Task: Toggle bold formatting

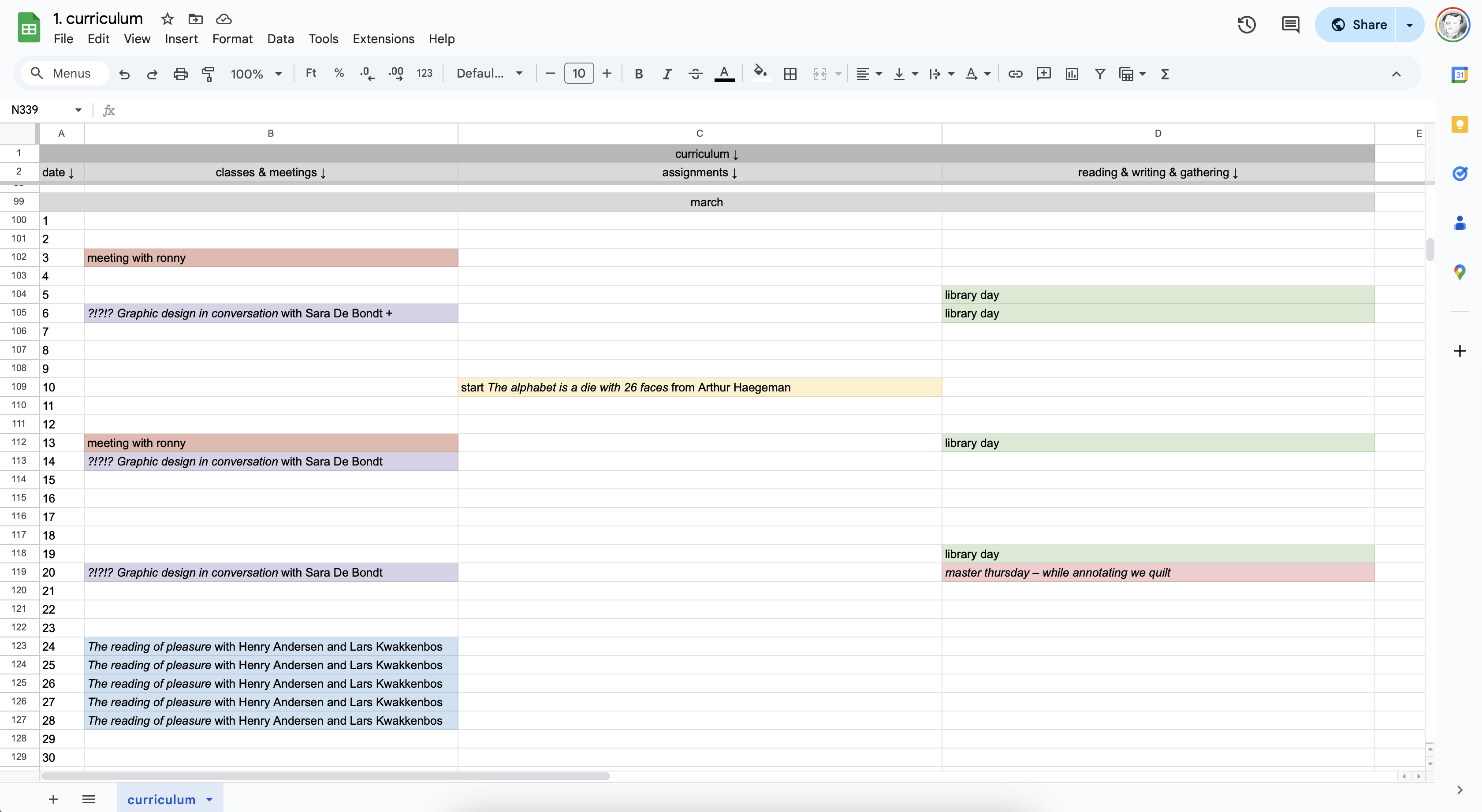Action: pos(638,74)
